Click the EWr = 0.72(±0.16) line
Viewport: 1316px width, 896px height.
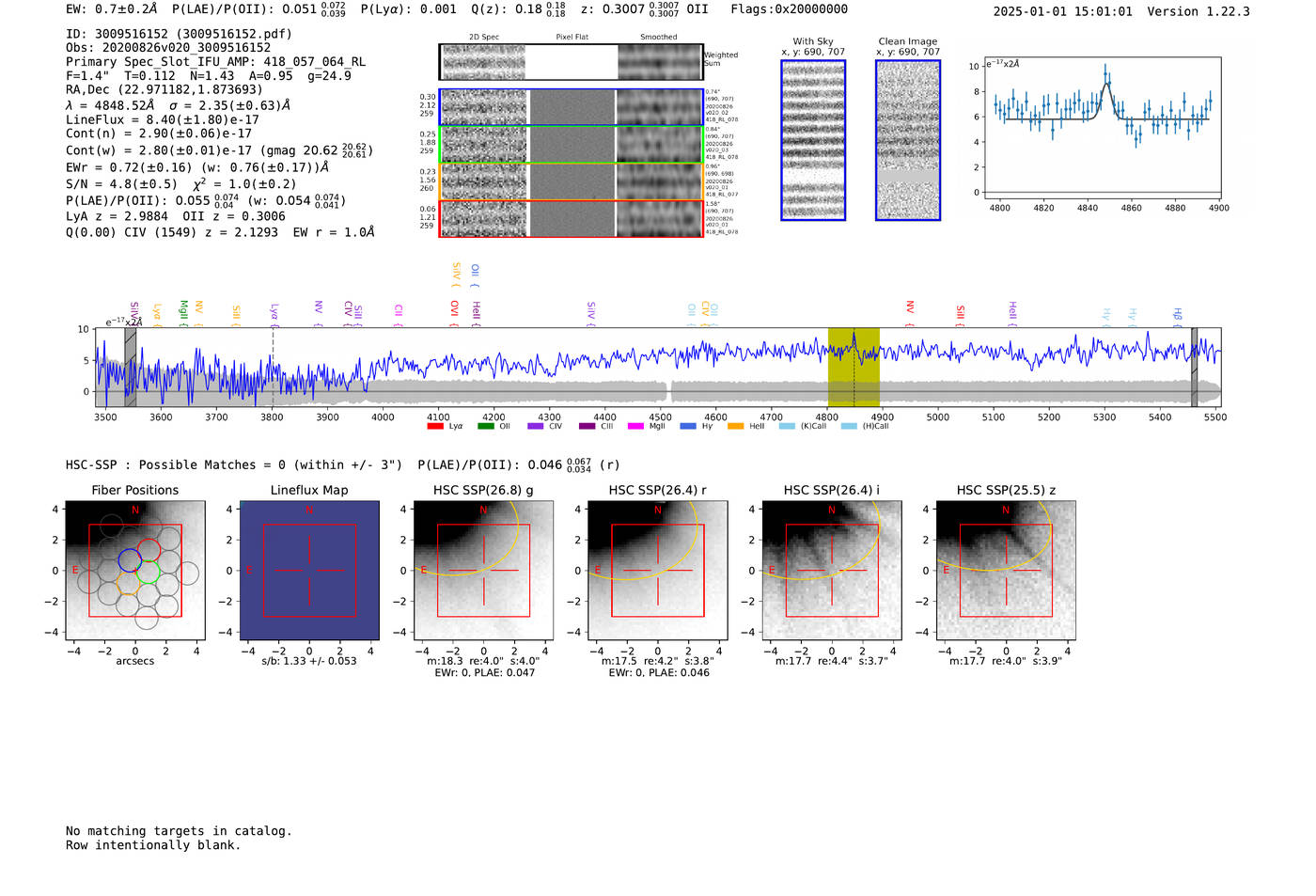tap(197, 168)
